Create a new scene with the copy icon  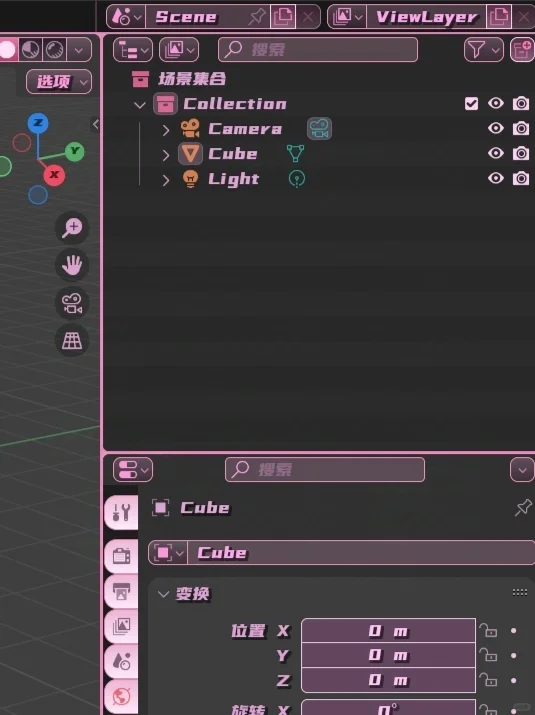283,17
